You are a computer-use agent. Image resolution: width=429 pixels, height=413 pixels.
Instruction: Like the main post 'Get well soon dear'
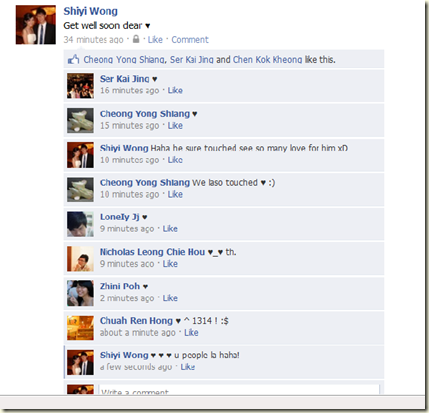pos(155,40)
